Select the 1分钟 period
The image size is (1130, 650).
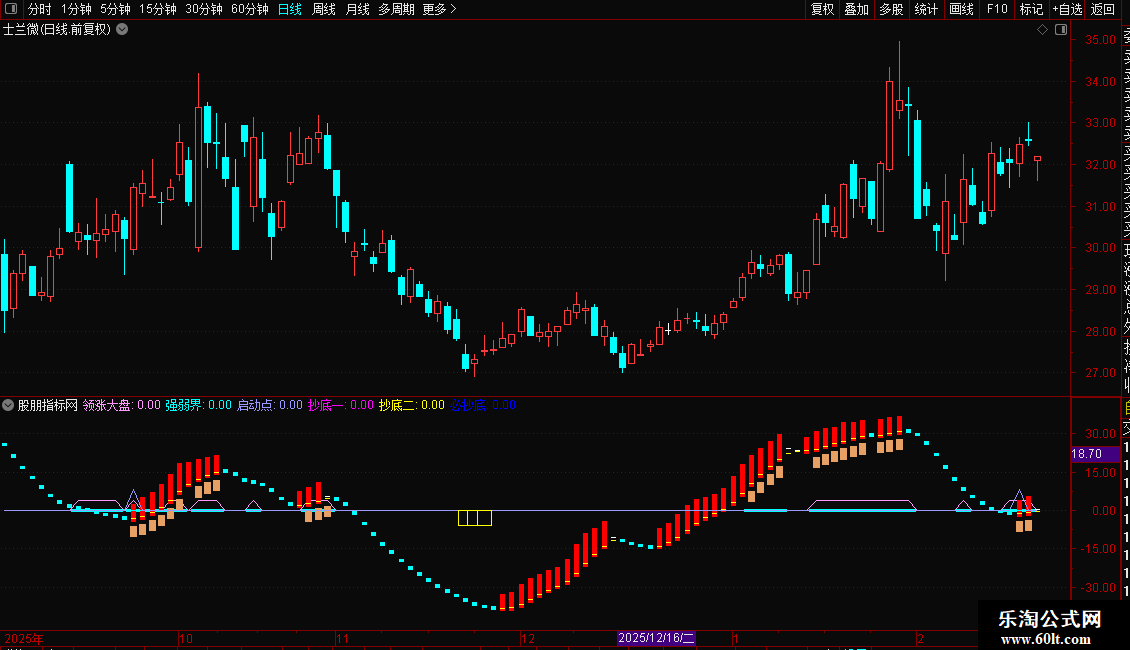(x=76, y=9)
